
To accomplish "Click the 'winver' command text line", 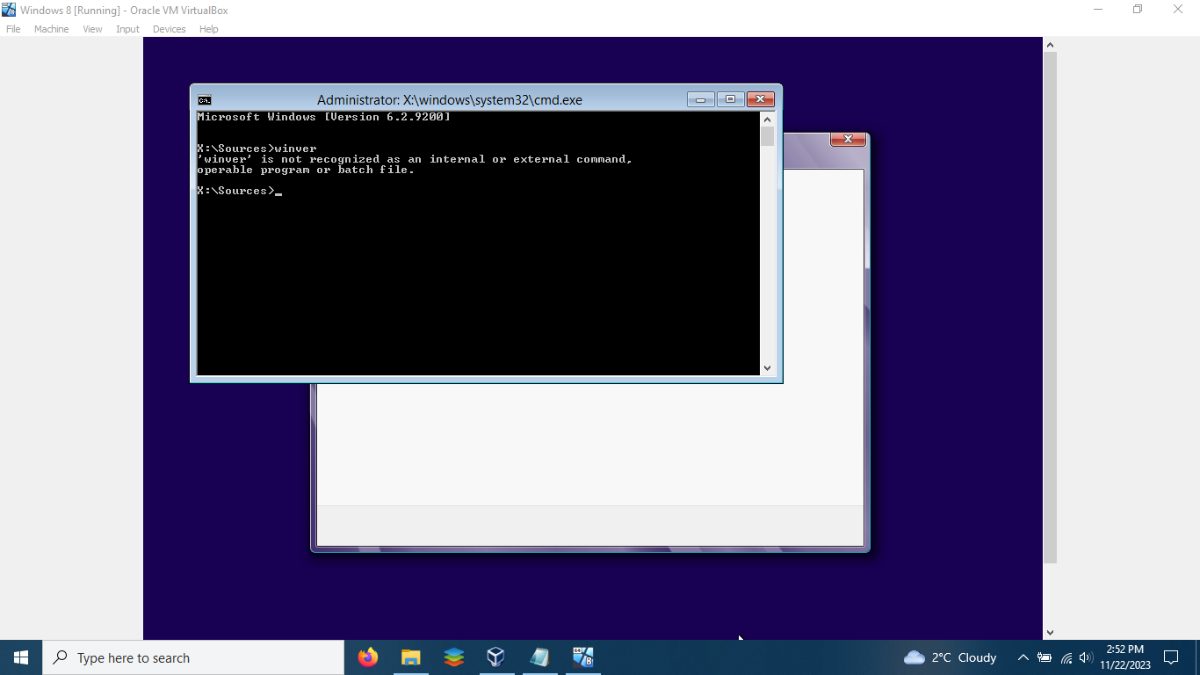I will (257, 148).
